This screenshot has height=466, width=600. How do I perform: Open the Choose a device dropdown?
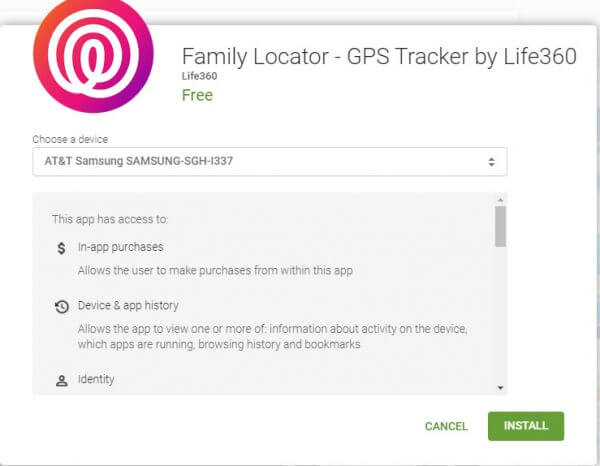click(270, 161)
